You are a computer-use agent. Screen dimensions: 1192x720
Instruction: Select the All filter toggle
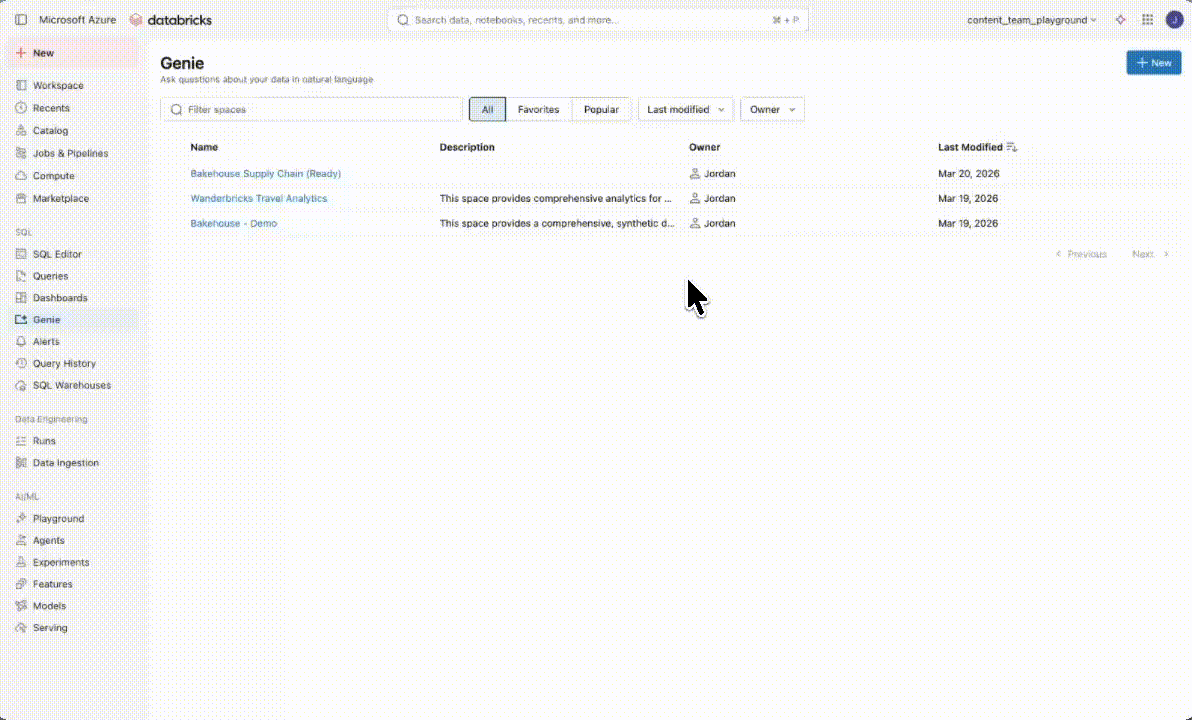487,110
